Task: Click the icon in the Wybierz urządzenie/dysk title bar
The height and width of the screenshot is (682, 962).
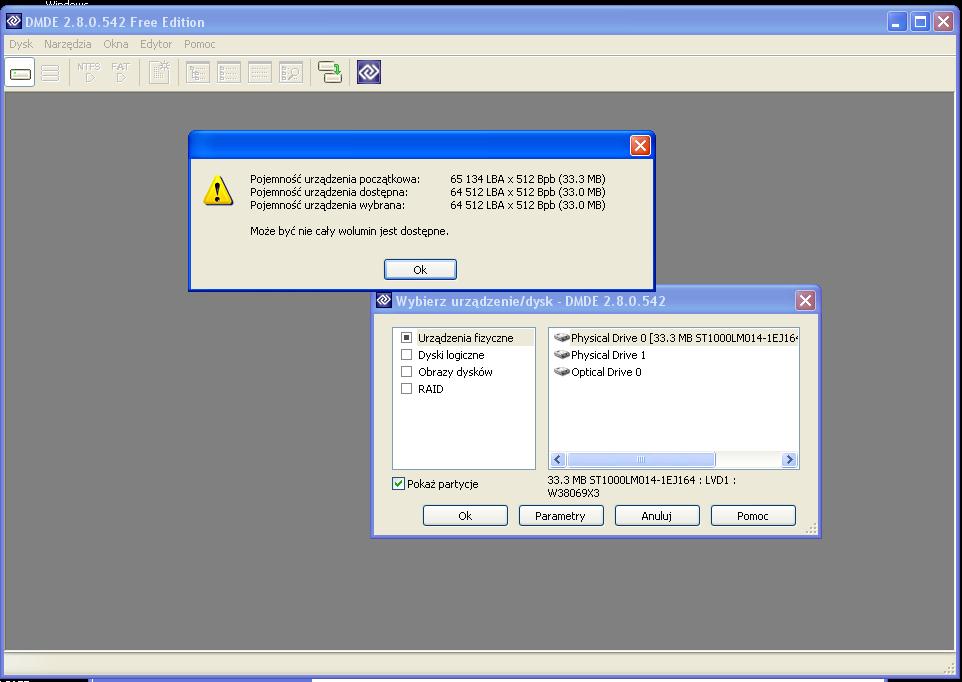Action: (384, 300)
